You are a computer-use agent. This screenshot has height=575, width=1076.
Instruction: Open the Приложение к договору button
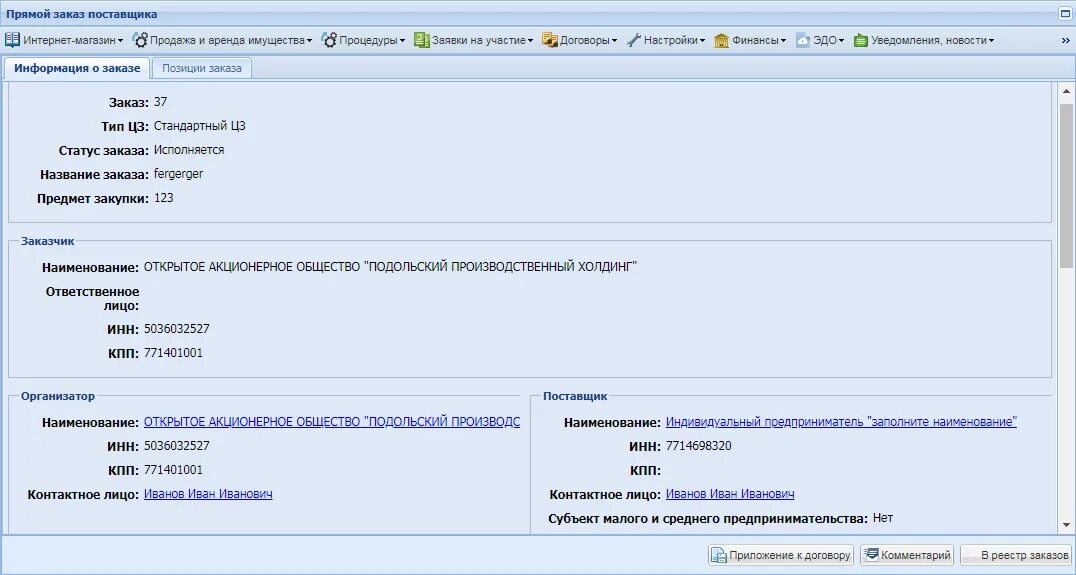781,554
